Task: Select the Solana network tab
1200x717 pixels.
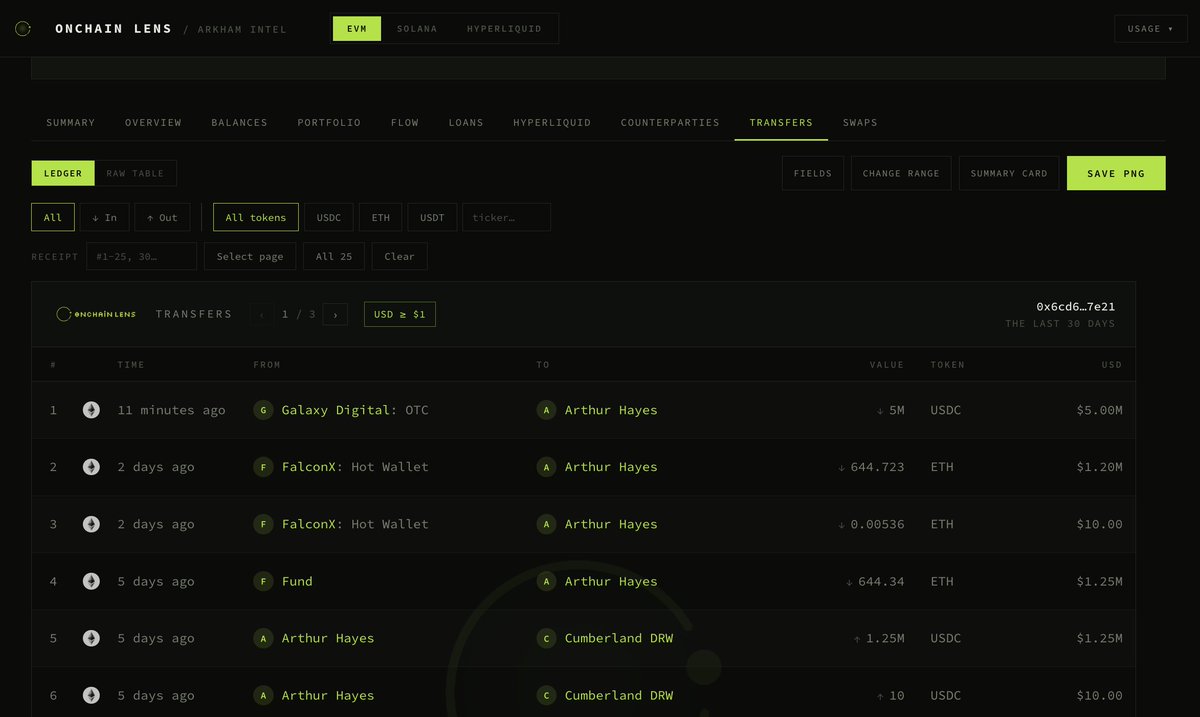Action: (417, 29)
